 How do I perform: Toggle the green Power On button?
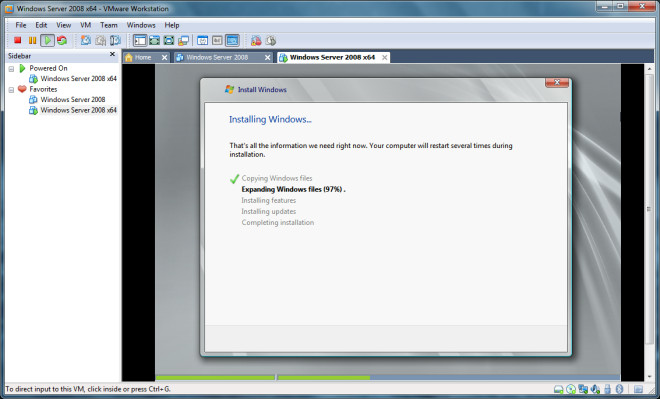48,40
